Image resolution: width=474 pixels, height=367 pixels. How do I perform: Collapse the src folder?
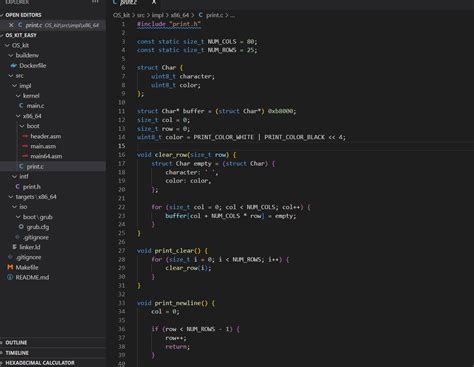pyautogui.click(x=11, y=76)
